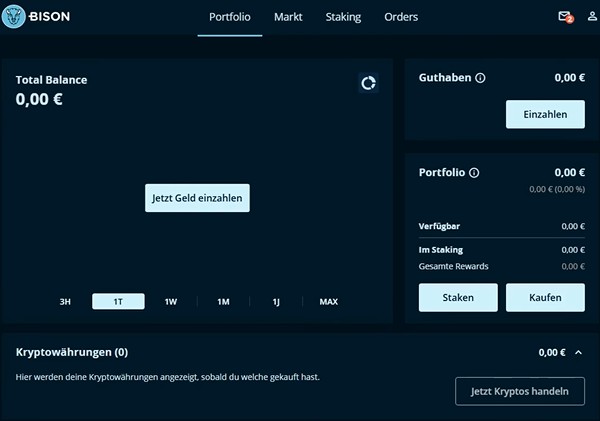Open the Orders tab
Viewport: 600px width, 421px height.
pos(401,17)
